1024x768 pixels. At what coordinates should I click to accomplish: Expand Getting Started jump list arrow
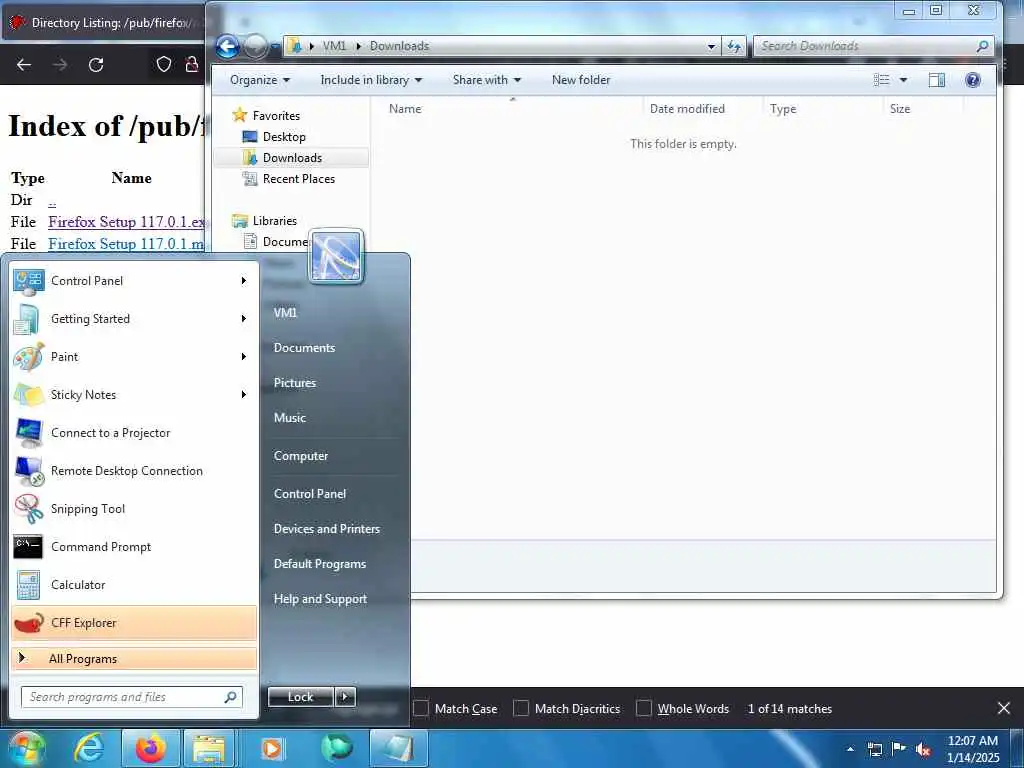[x=244, y=319]
